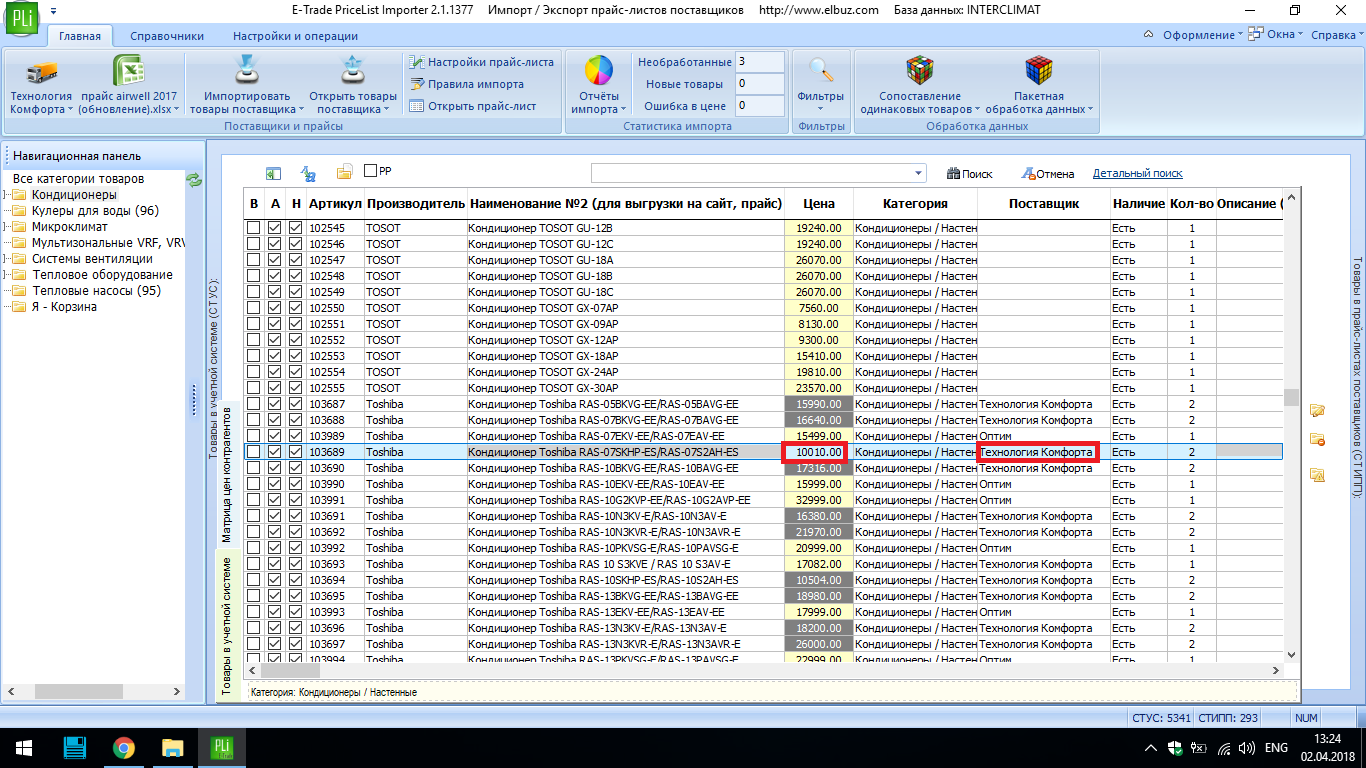Click the Технология Комфорта truck supplier icon
Viewport: 1366px width, 768px height.
[x=41, y=72]
